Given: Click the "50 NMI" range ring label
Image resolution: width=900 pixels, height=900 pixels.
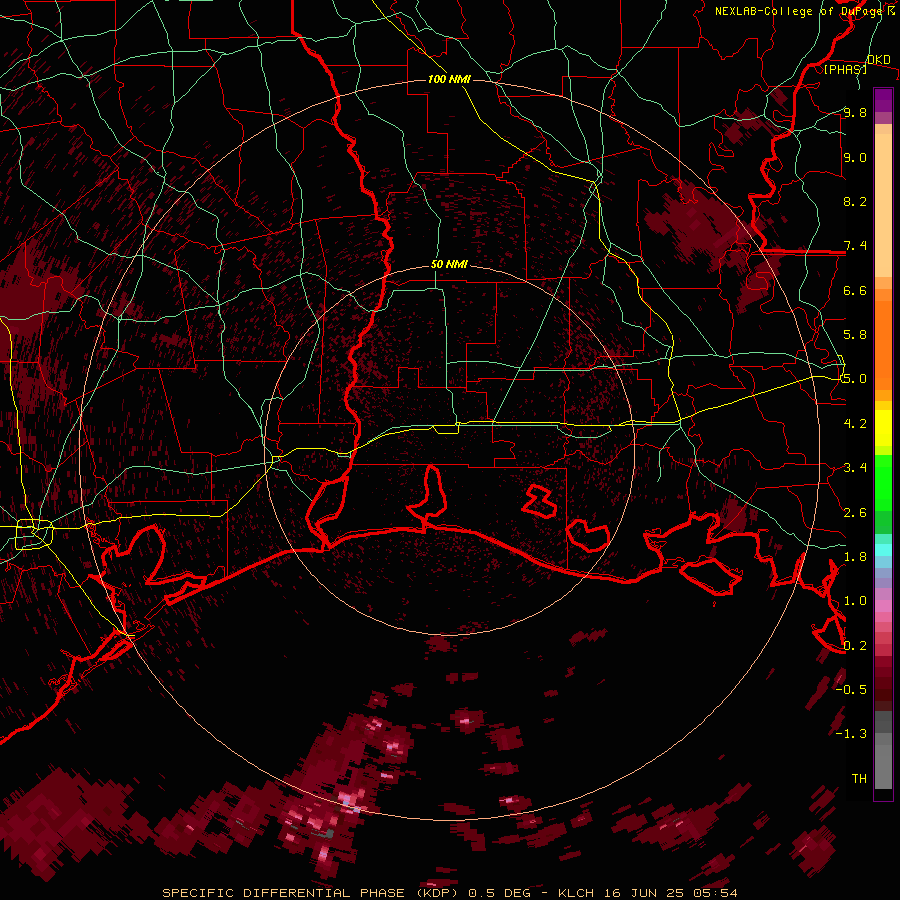Looking at the screenshot, I should pyautogui.click(x=449, y=265).
